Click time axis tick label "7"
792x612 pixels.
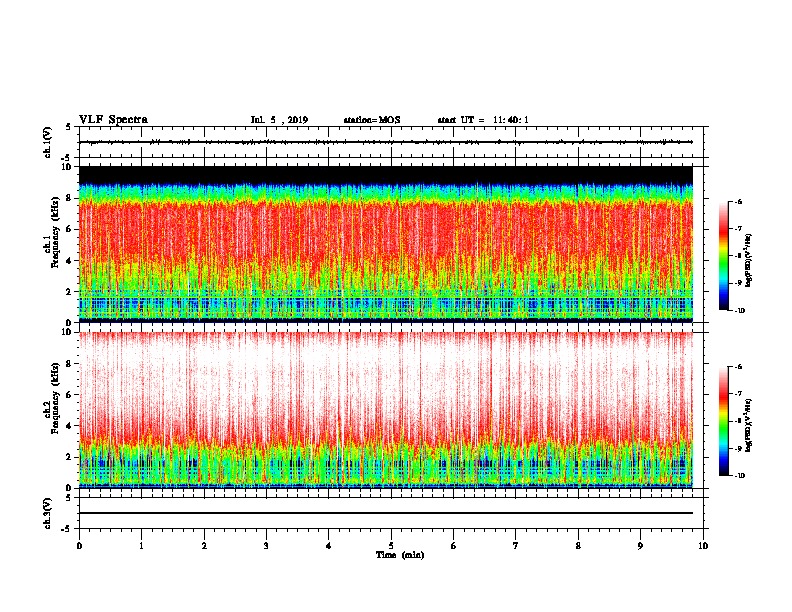516,546
